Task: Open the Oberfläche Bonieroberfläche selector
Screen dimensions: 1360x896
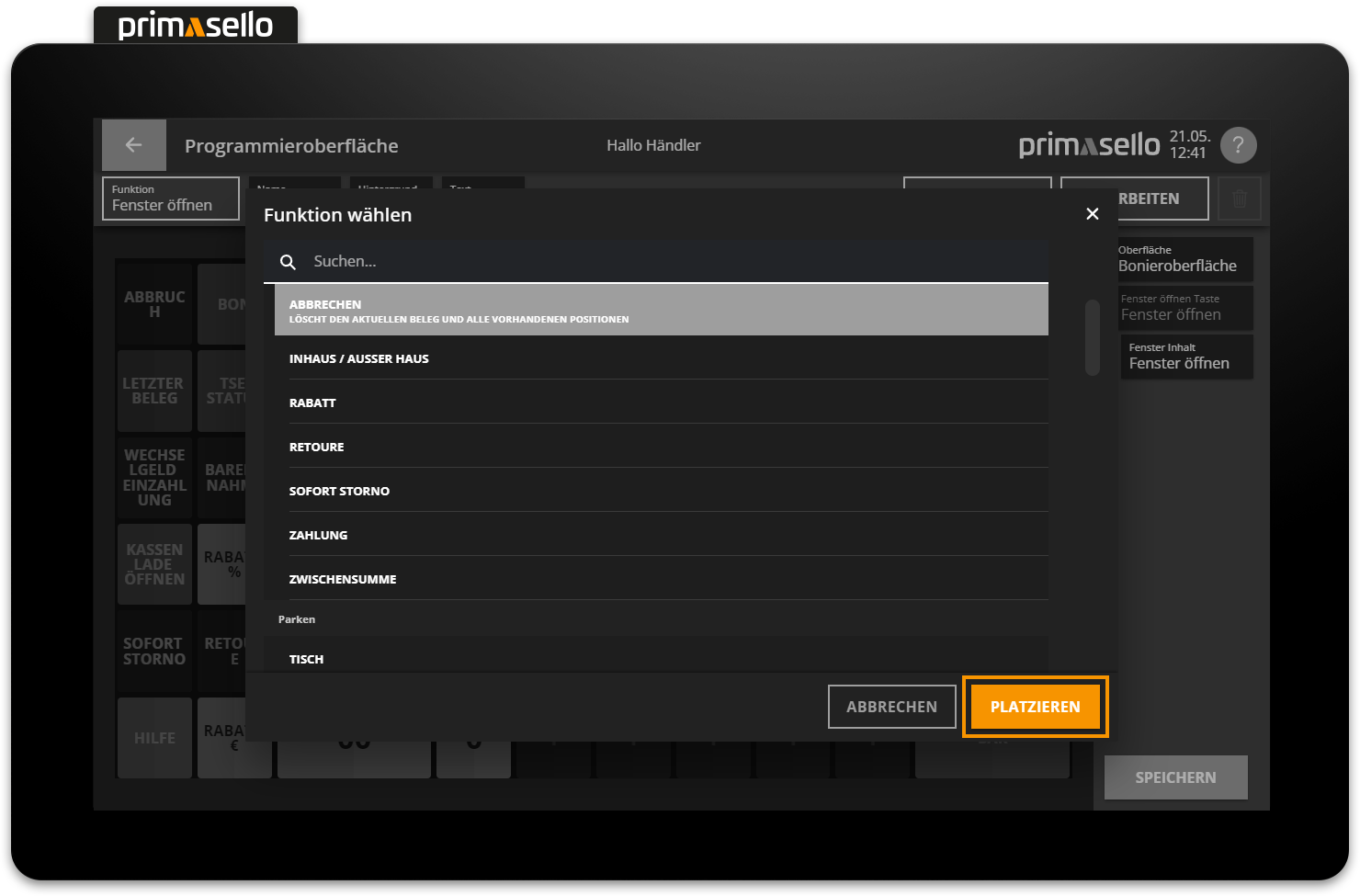Action: [x=1185, y=258]
